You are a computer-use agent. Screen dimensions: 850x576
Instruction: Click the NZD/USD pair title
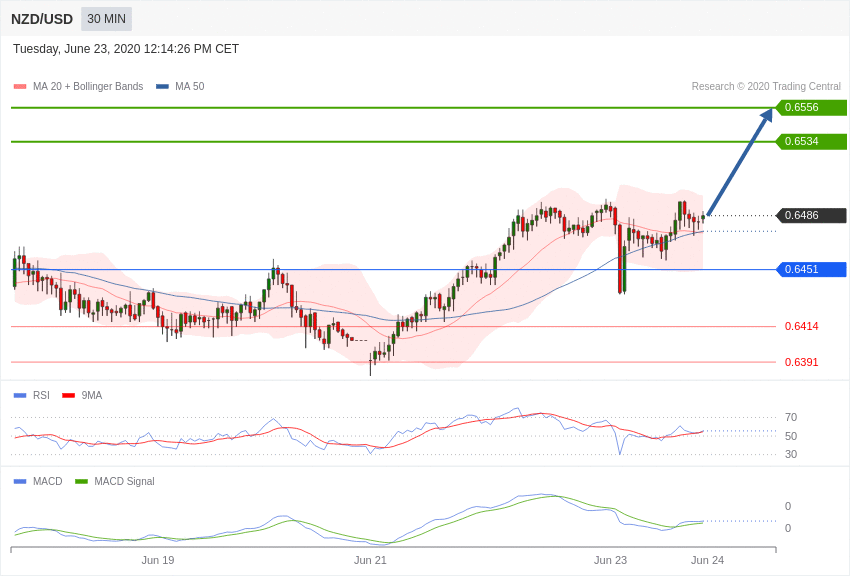click(42, 19)
